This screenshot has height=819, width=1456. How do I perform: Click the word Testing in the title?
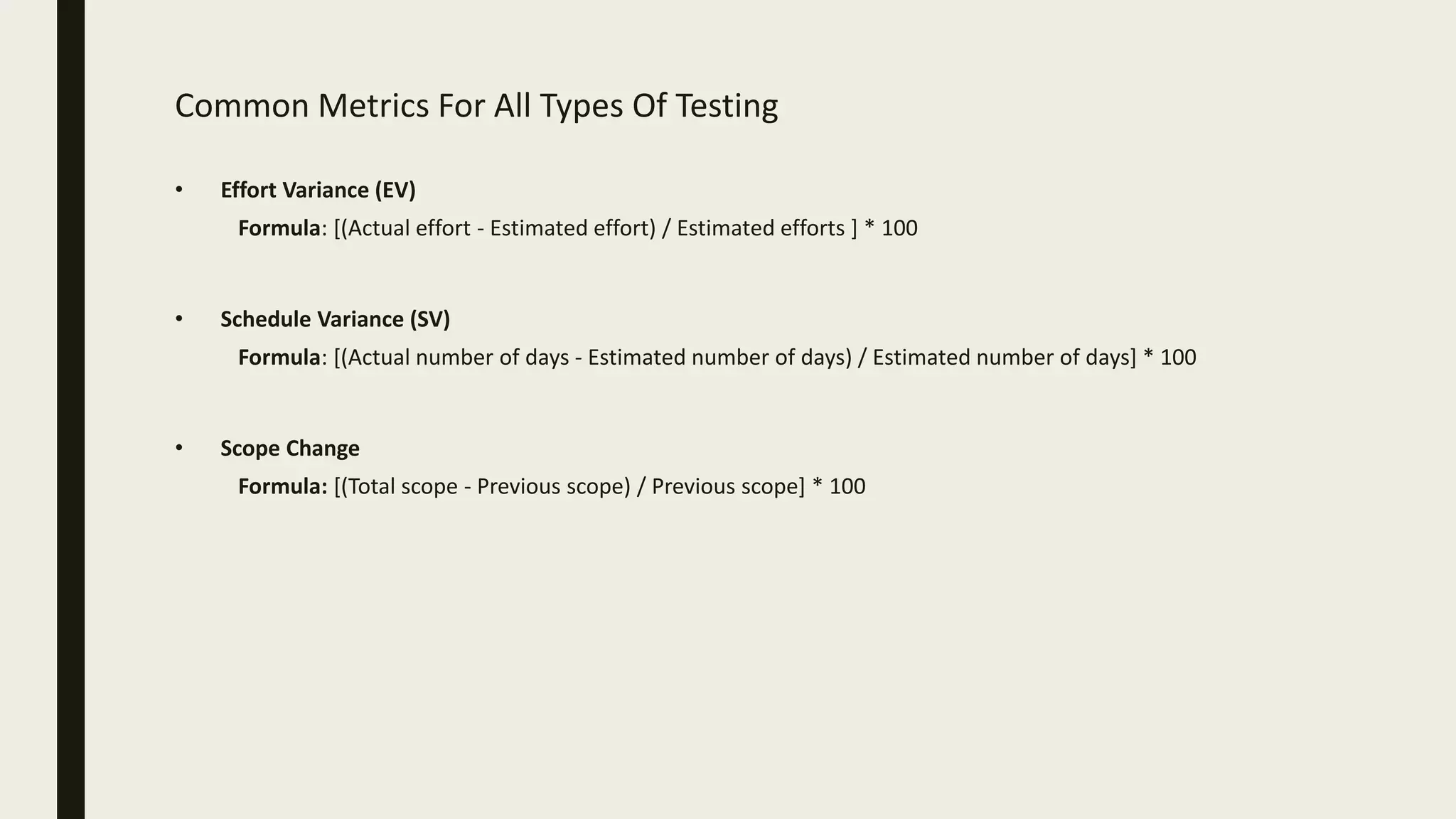coord(726,106)
